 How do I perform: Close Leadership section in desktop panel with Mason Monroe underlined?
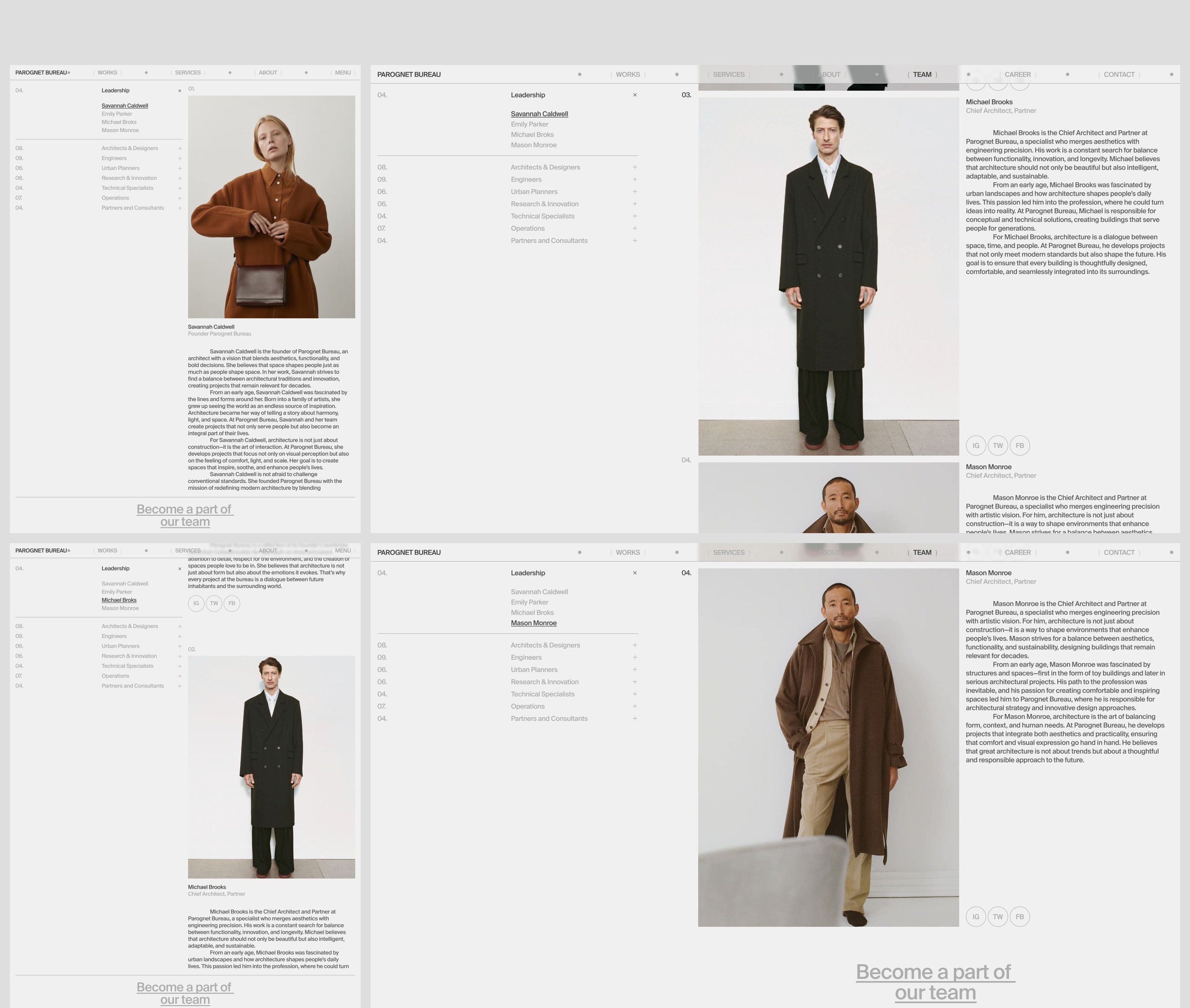[635, 573]
